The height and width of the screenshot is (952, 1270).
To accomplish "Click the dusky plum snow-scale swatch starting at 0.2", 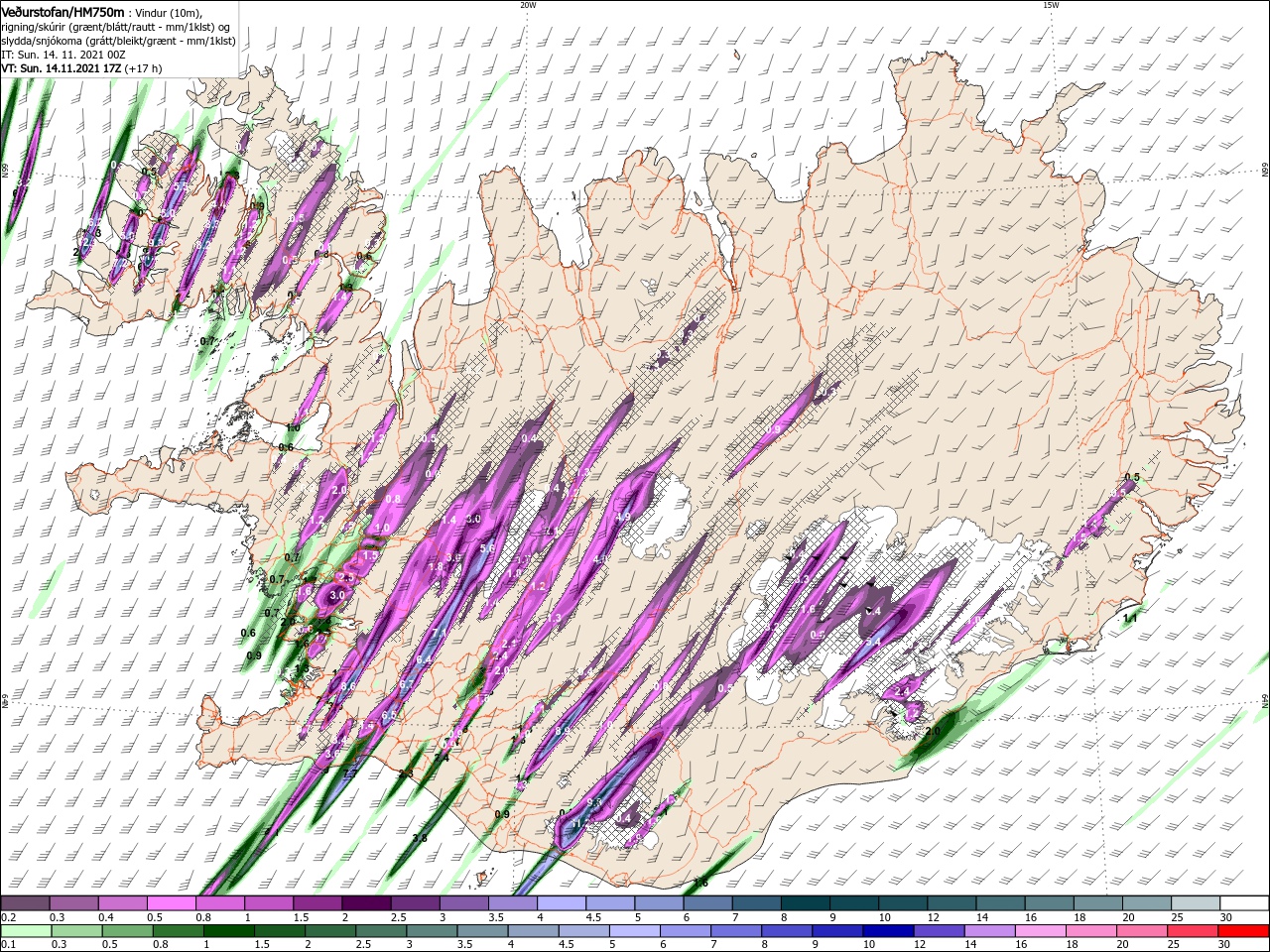I will pyautogui.click(x=26, y=903).
